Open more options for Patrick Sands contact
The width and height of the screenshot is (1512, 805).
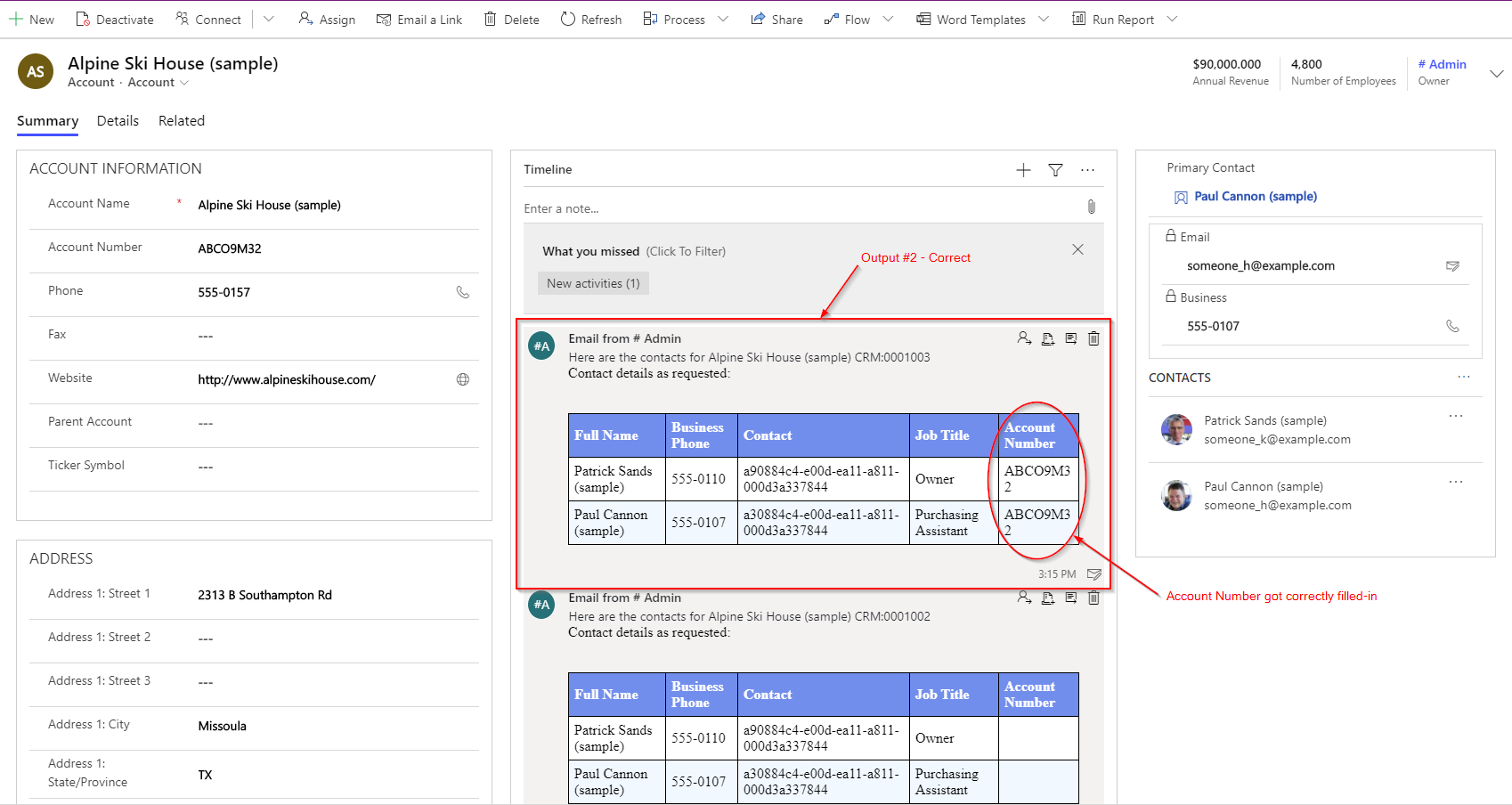[x=1455, y=416]
